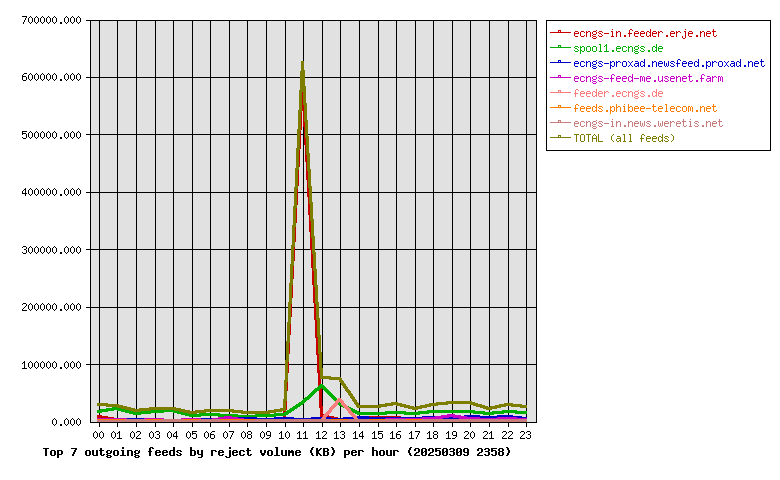Click the 300000.000 y-axis label
This screenshot has width=780, height=480.
click(x=51, y=250)
